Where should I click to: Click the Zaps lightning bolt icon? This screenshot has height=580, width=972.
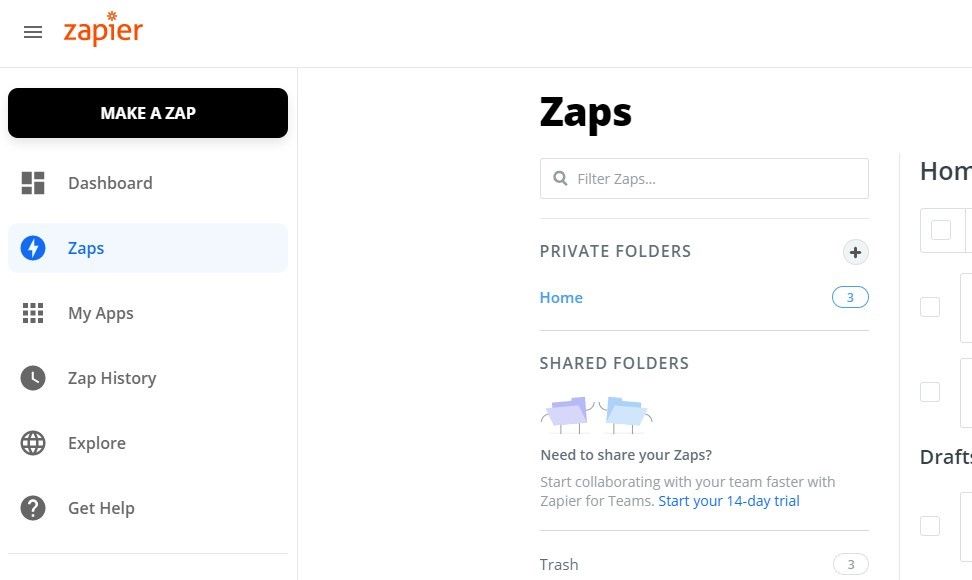point(33,248)
